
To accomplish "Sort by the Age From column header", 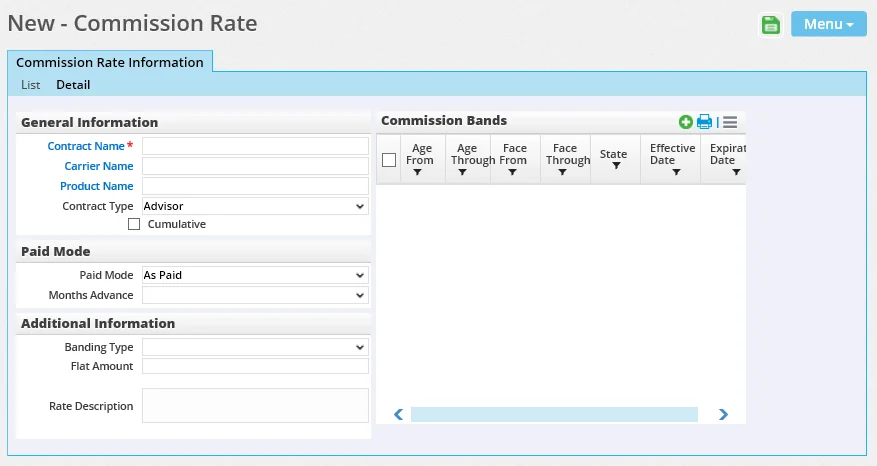I will 420,154.
